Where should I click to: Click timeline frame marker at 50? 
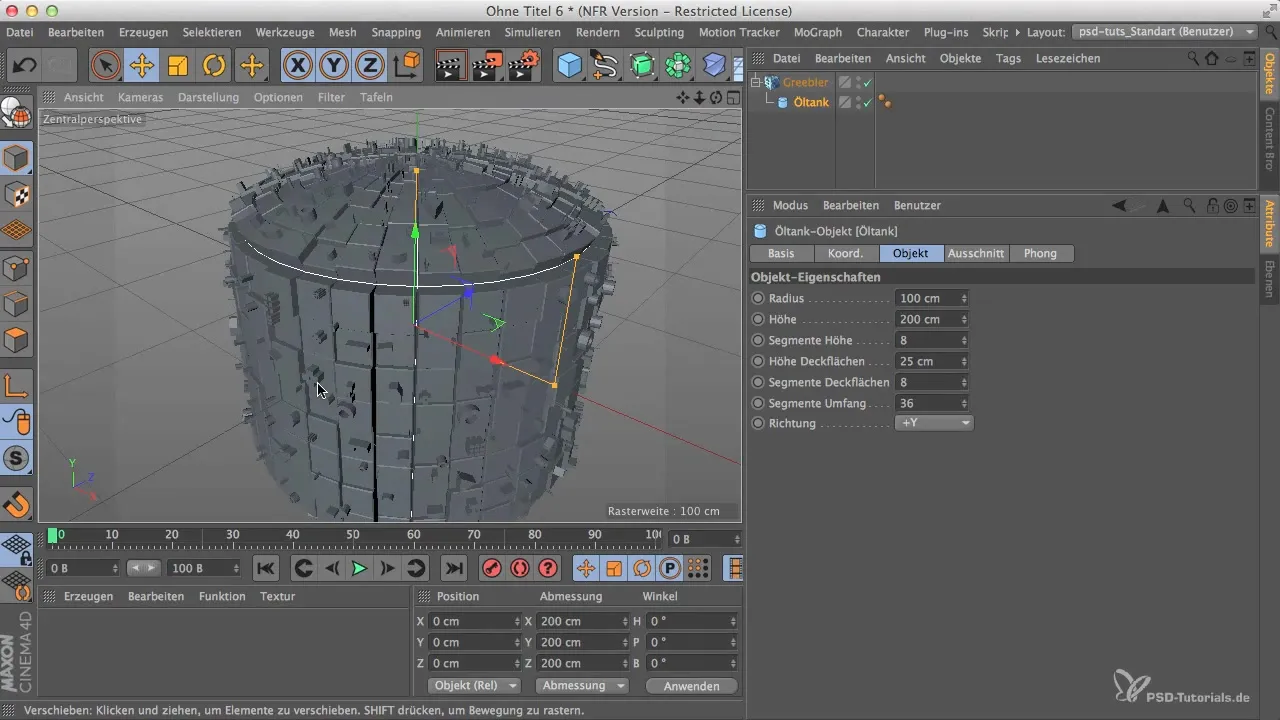(x=353, y=536)
